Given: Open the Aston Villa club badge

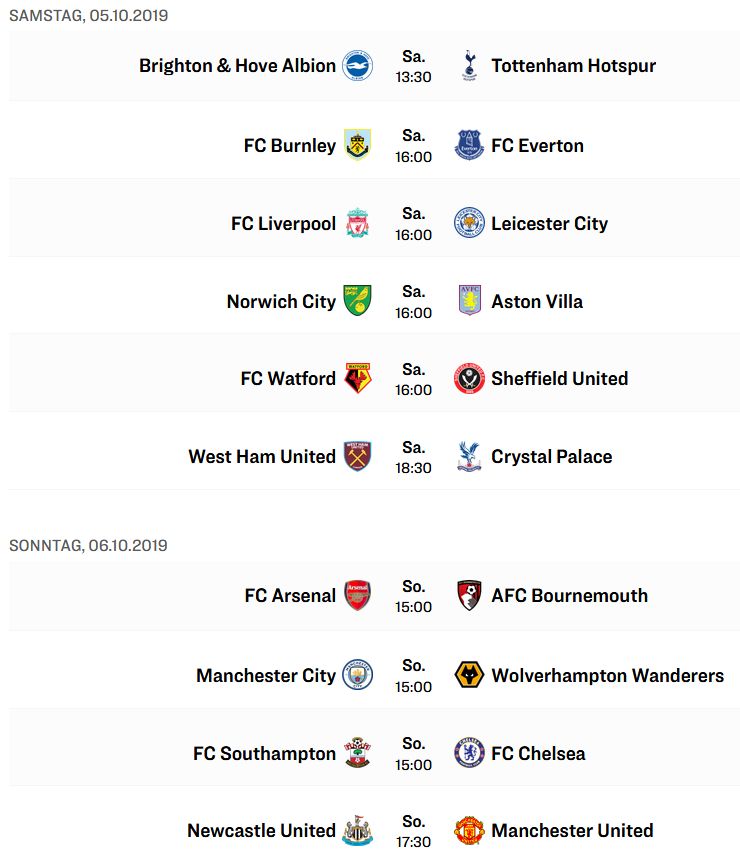Looking at the screenshot, I should [x=469, y=300].
